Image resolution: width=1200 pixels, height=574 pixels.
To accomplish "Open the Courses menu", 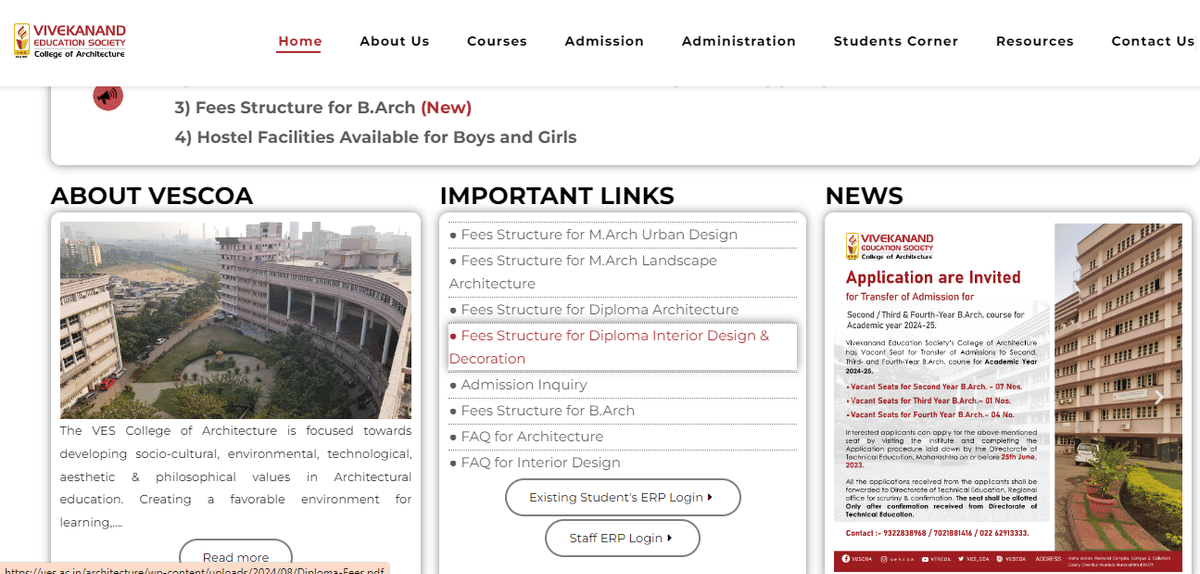I will [497, 41].
